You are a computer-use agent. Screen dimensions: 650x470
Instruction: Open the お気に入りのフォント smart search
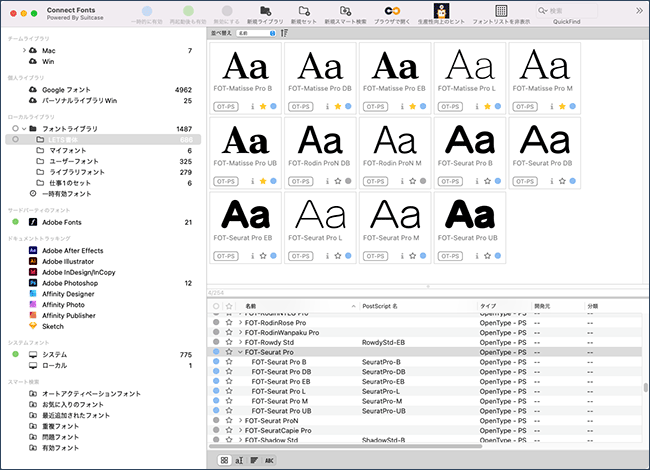click(73, 405)
